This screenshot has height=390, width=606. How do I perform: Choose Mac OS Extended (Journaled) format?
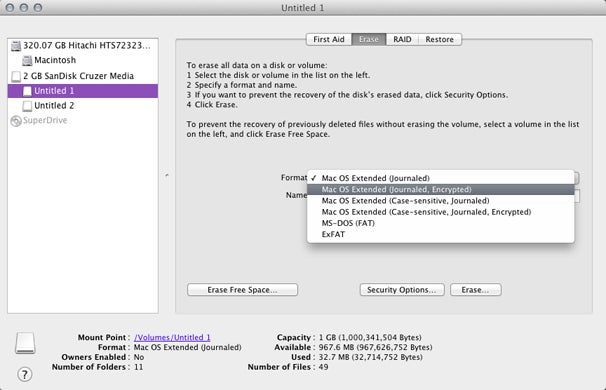click(441, 178)
